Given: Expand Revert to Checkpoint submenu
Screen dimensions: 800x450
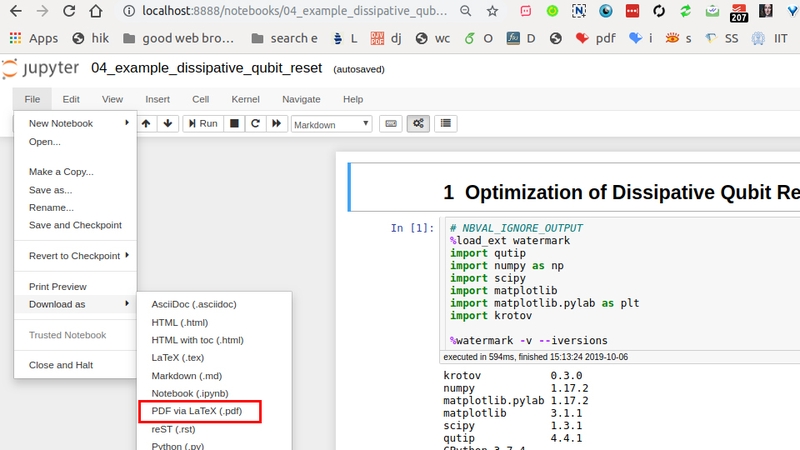Looking at the screenshot, I should click(x=76, y=256).
